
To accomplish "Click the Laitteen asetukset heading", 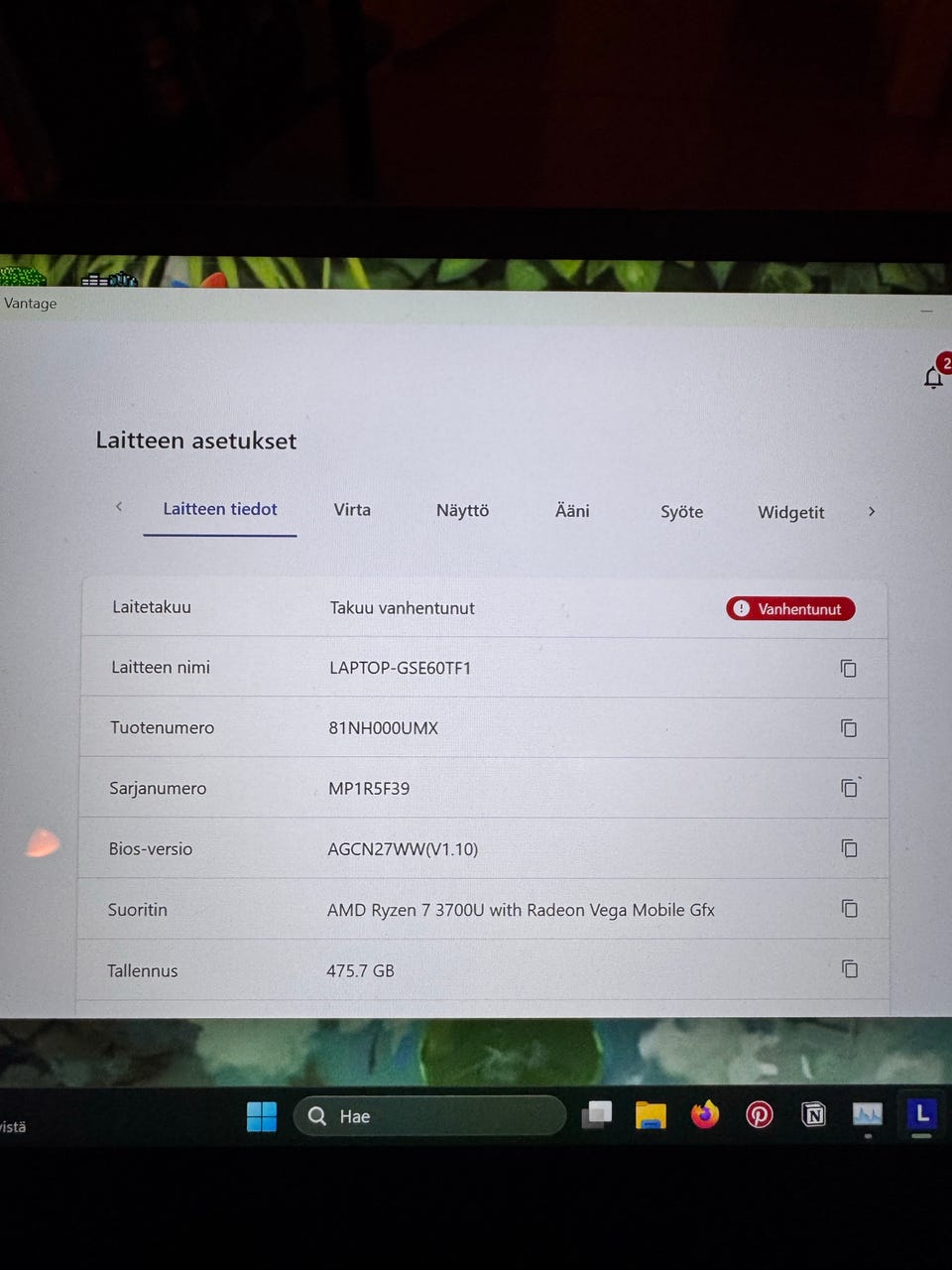I will point(196,441).
